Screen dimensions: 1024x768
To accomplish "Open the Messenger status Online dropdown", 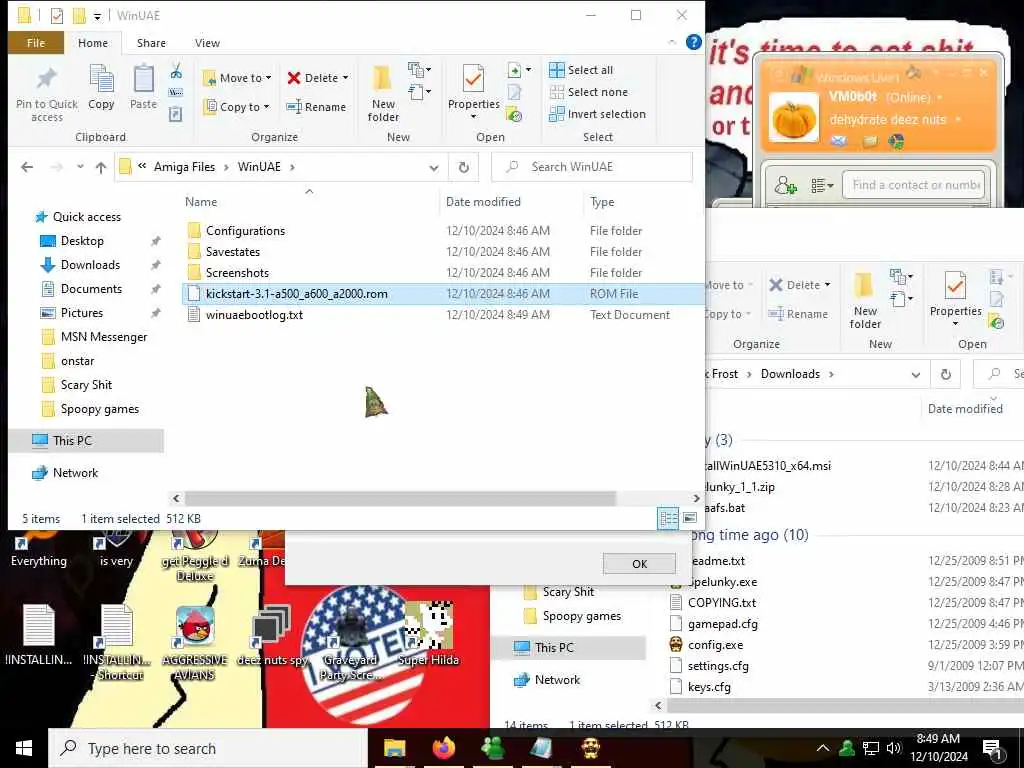I will click(x=940, y=97).
